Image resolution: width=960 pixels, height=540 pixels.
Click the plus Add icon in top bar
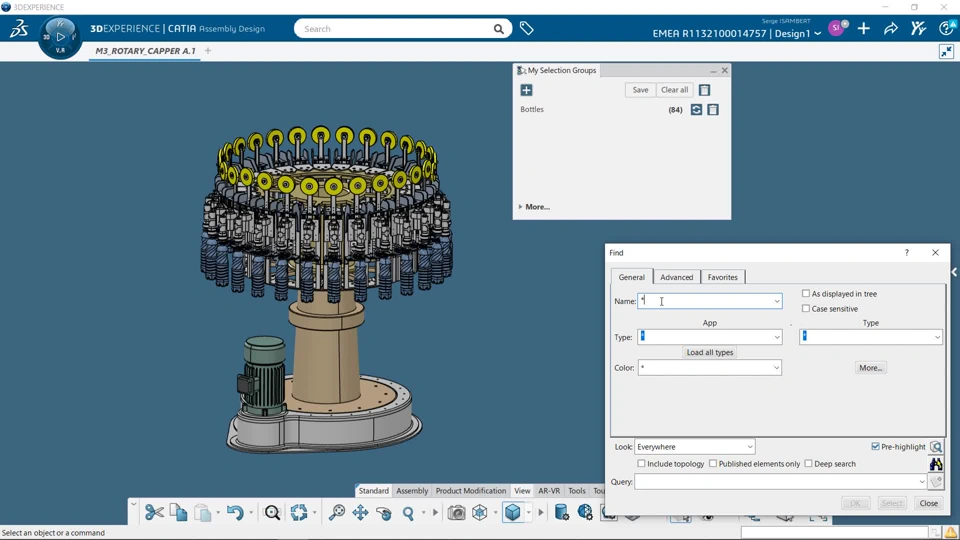point(864,28)
